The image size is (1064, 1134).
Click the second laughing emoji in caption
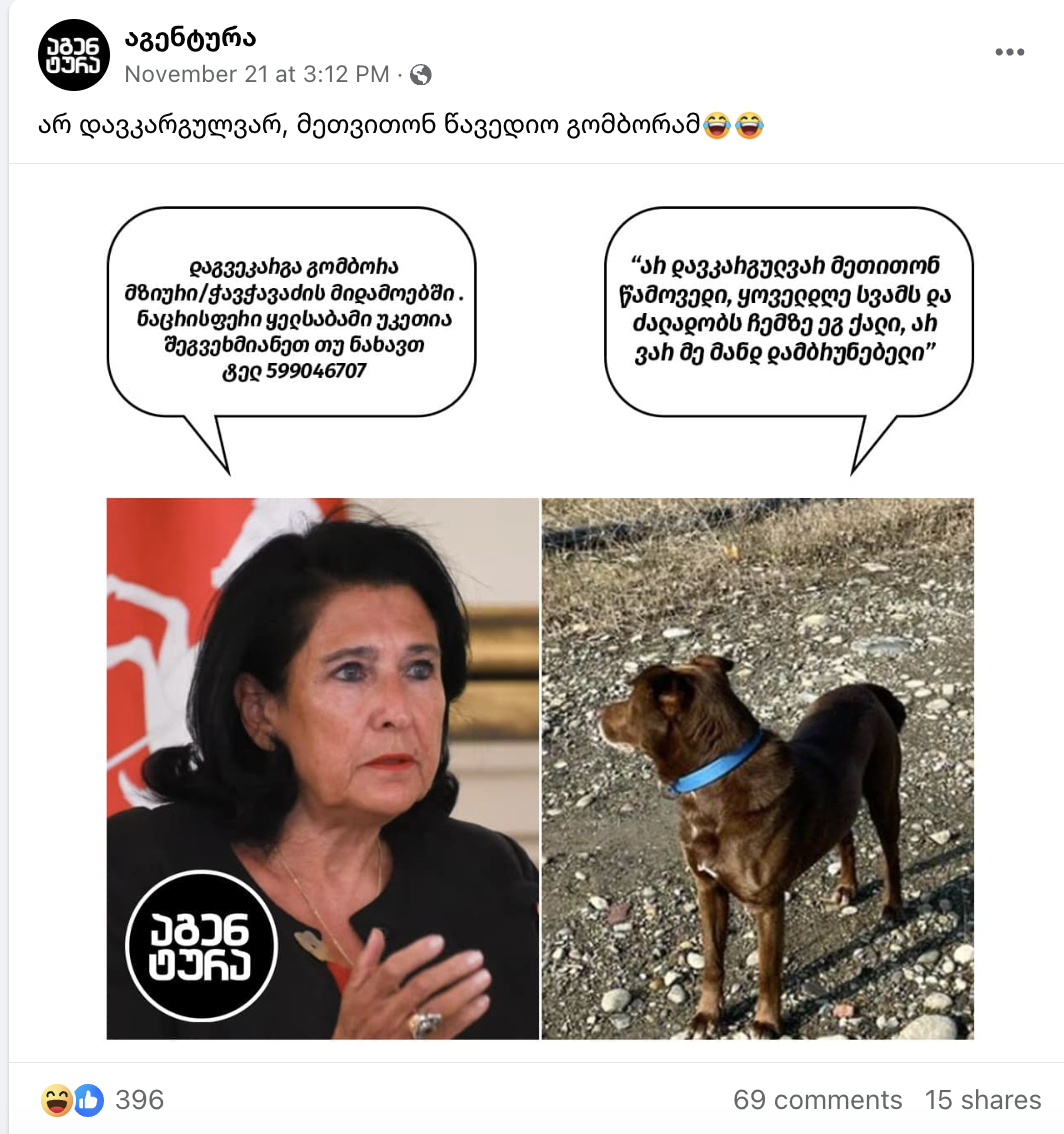click(749, 125)
